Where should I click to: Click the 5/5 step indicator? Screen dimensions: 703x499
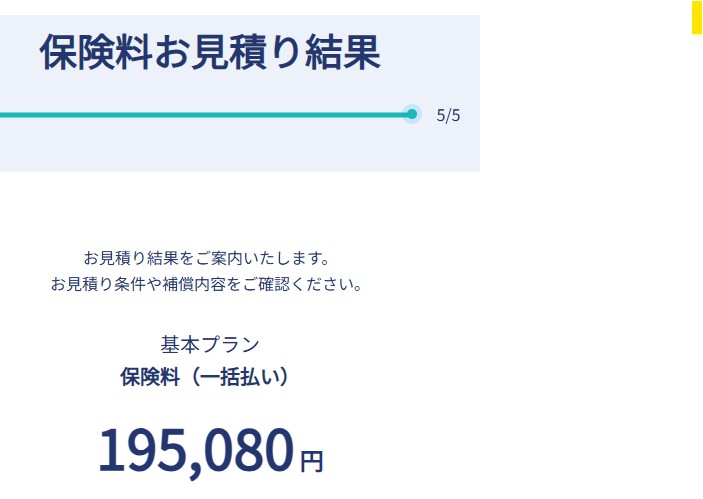click(449, 115)
